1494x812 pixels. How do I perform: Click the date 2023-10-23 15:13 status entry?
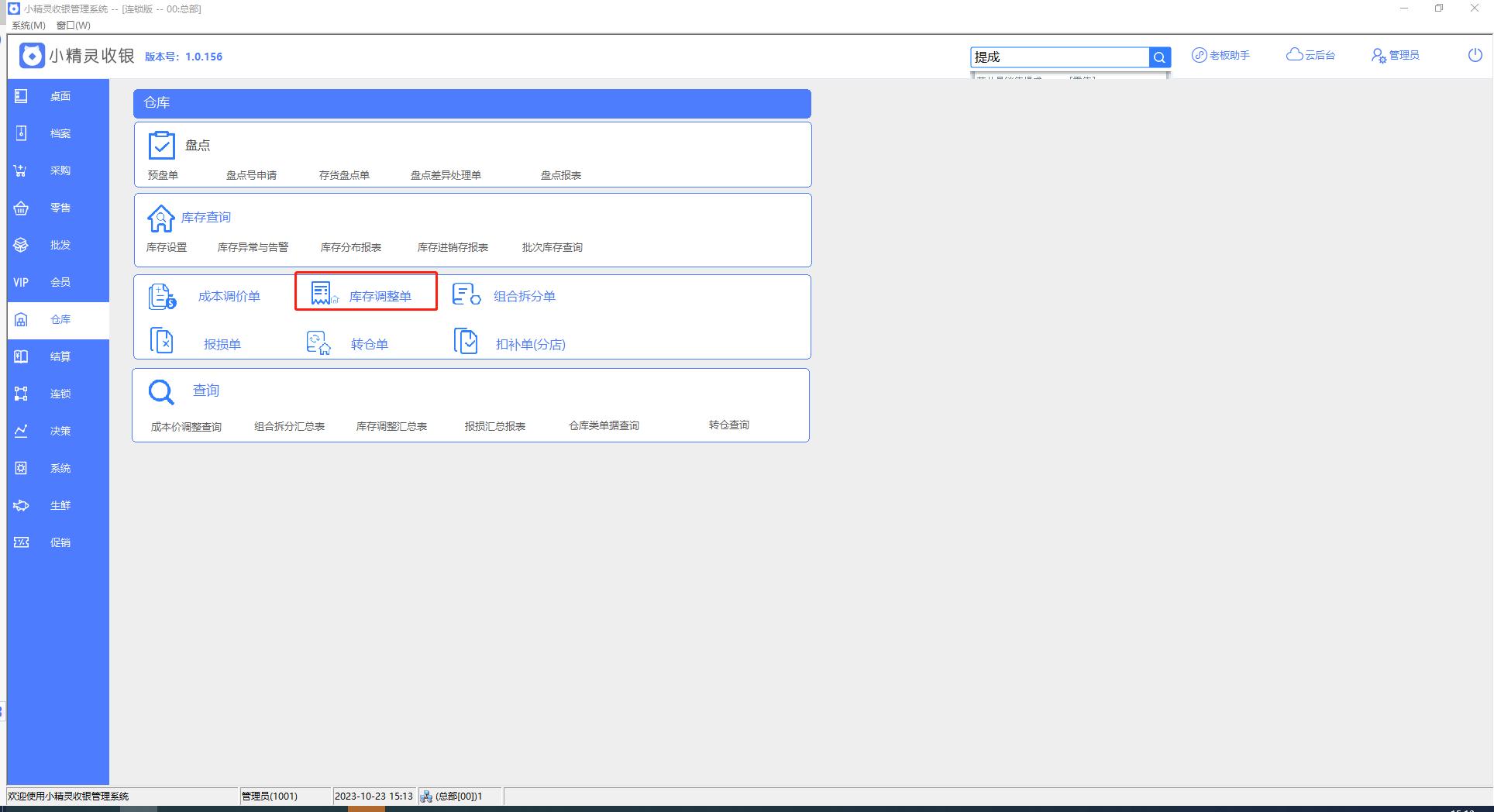pos(373,796)
